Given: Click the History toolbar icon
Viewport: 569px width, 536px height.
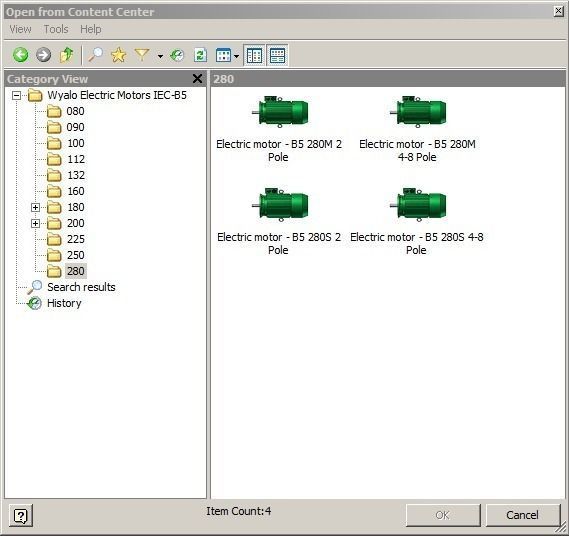Looking at the screenshot, I should (x=177, y=55).
